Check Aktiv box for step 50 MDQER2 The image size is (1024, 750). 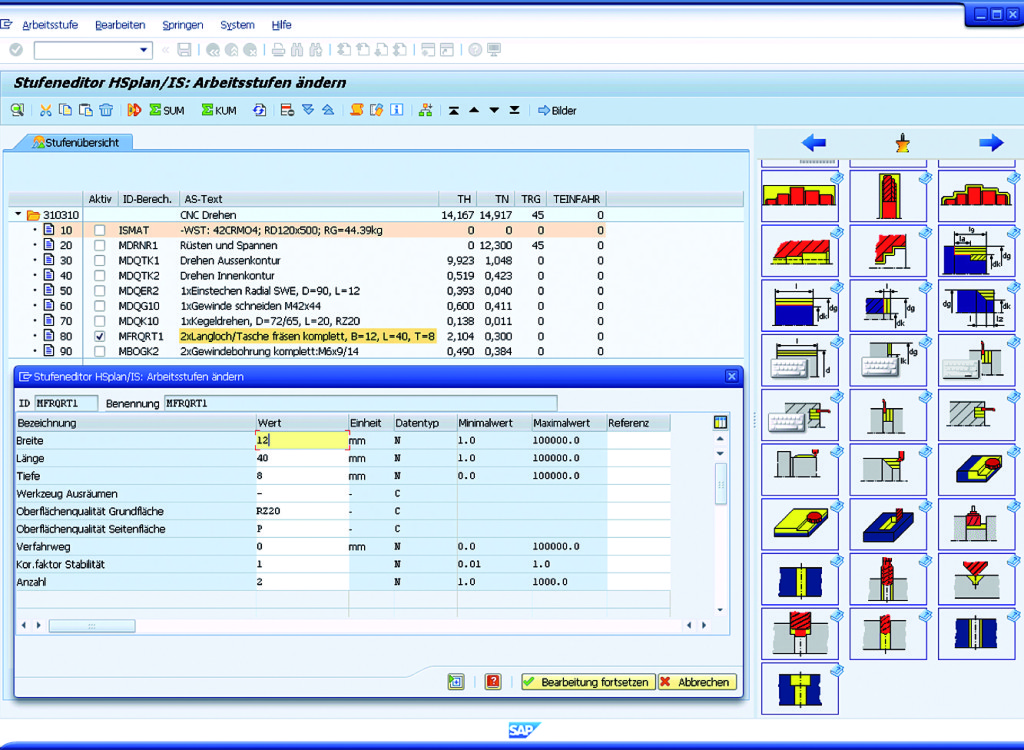click(x=99, y=291)
